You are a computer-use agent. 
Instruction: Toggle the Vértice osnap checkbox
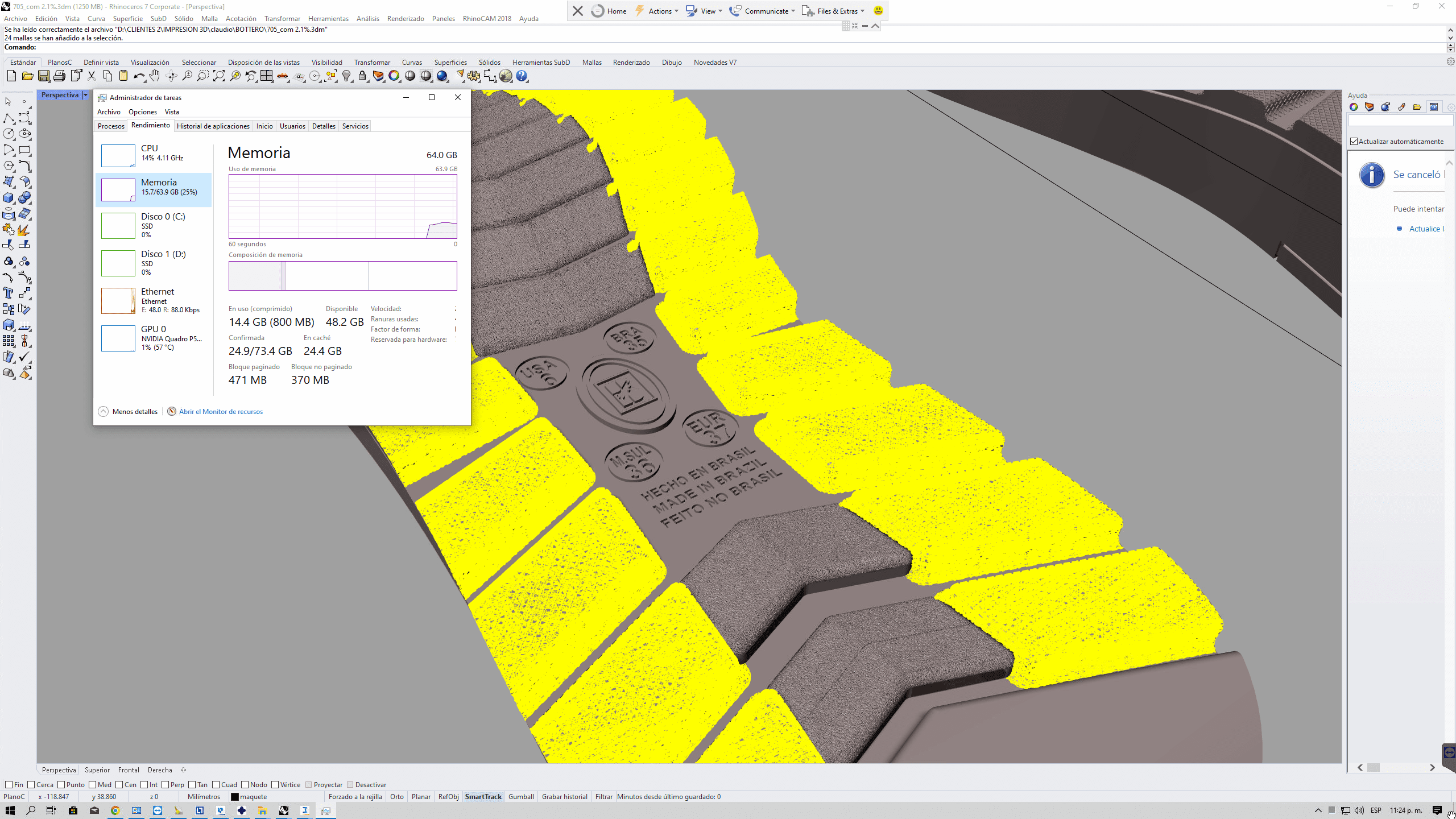[275, 785]
